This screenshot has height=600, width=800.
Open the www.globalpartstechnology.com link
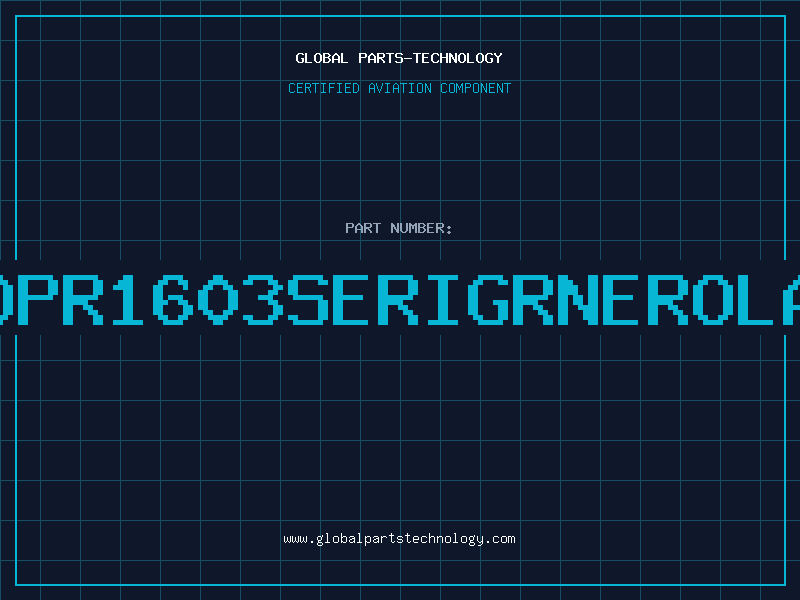pos(399,539)
